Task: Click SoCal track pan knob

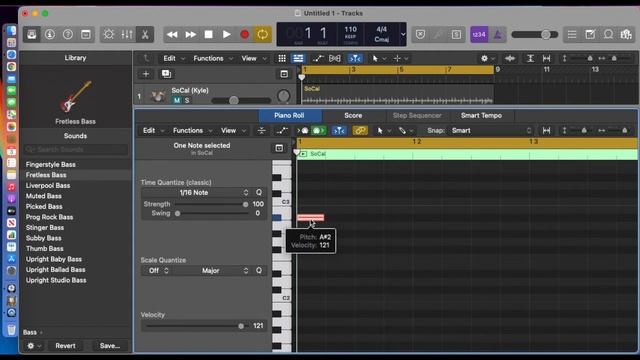Action: click(x=283, y=96)
